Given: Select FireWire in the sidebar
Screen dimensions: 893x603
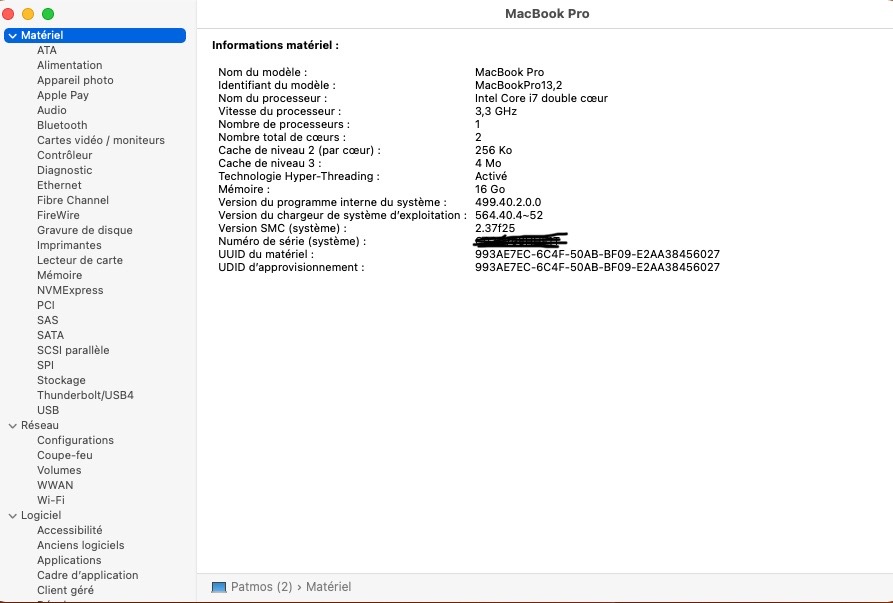Looking at the screenshot, I should (58, 215).
